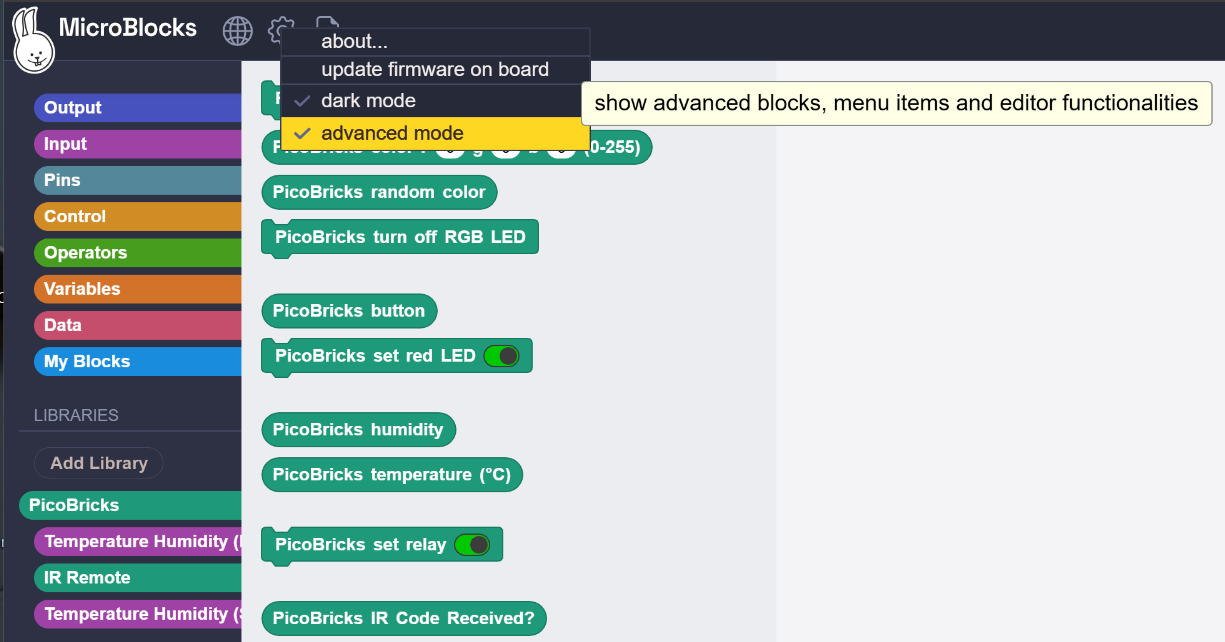Open the language globe menu
Screen dimensions: 1225x642
238,31
